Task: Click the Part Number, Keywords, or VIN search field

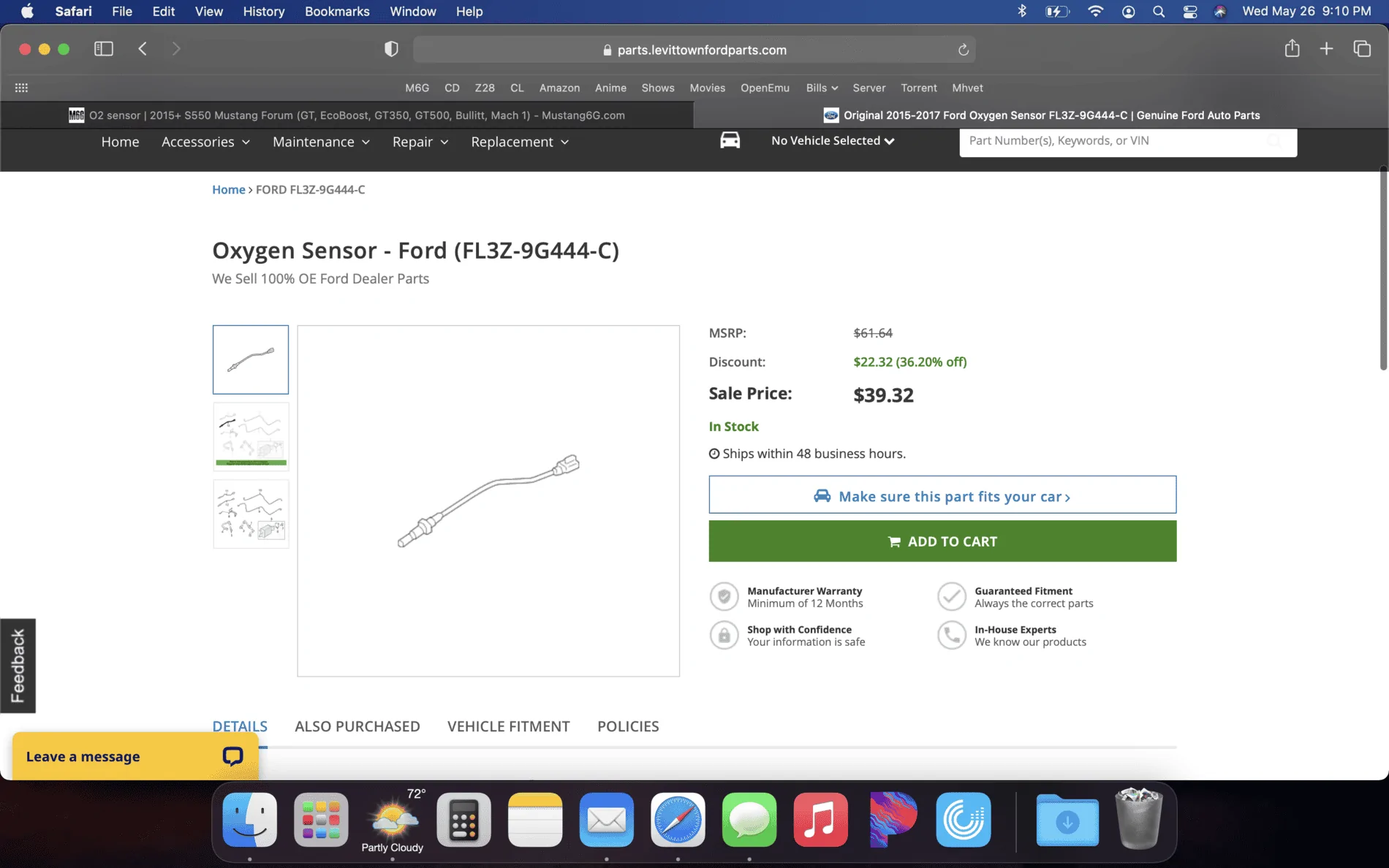Action: click(x=1128, y=141)
